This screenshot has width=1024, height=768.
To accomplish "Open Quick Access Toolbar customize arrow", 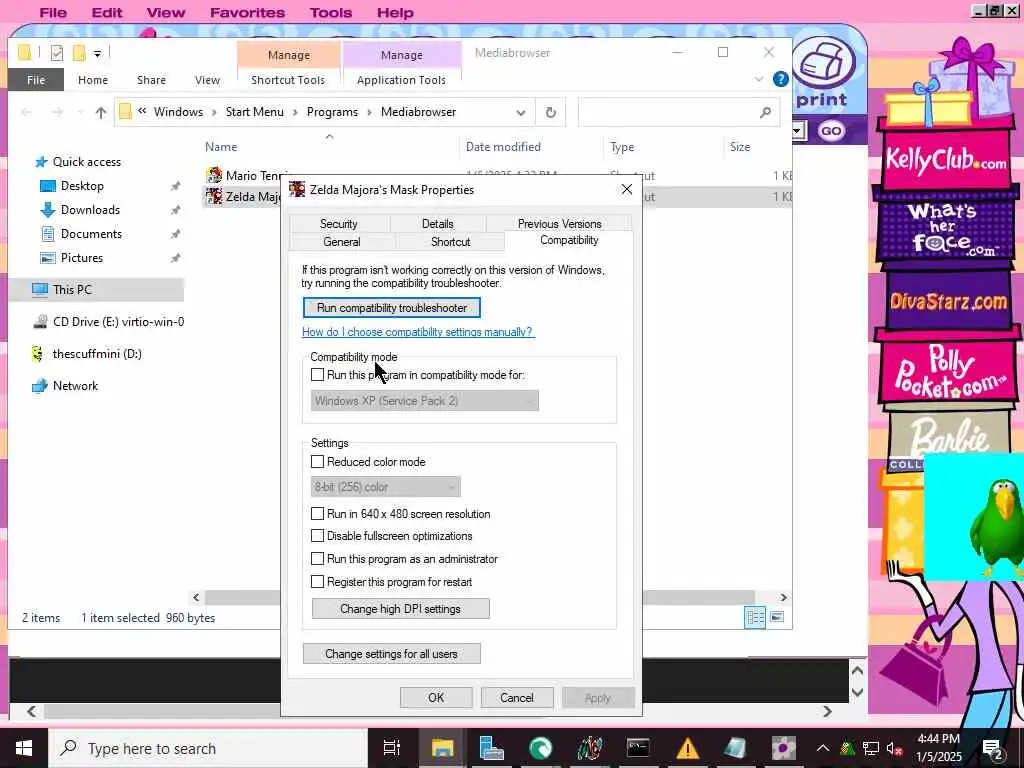I will click(x=97, y=54).
